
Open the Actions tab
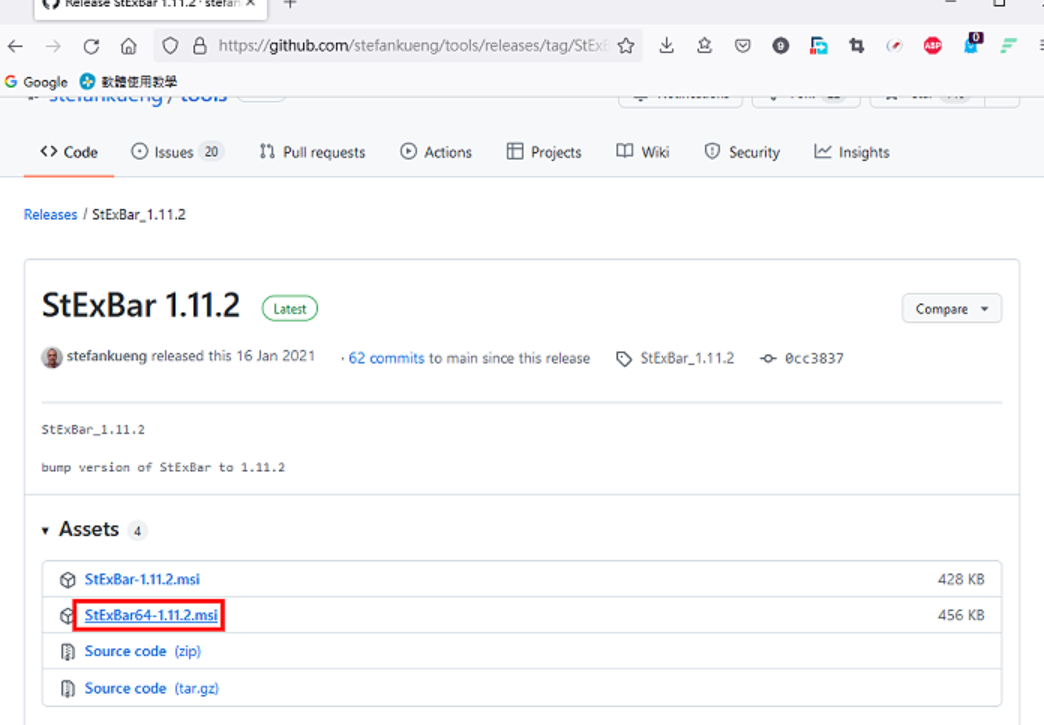click(436, 152)
